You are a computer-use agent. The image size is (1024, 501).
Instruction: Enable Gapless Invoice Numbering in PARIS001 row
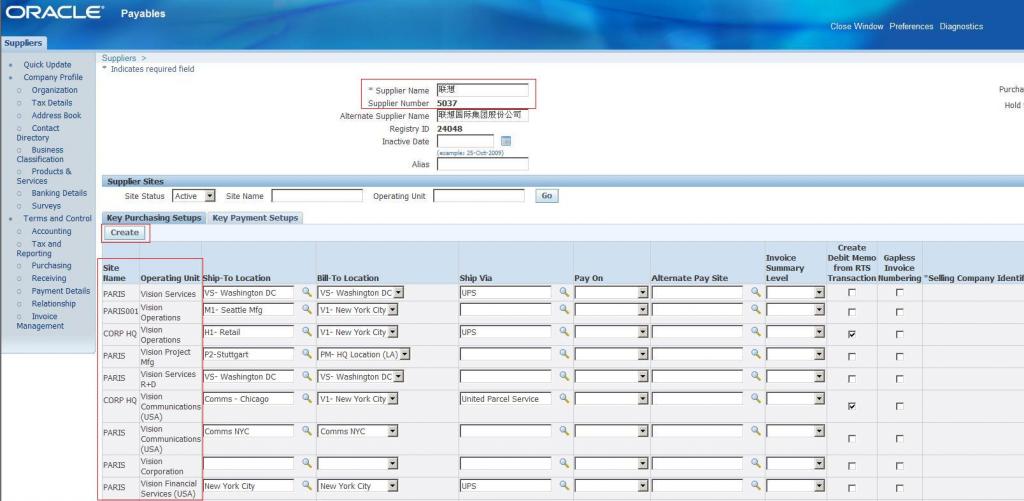pyautogui.click(x=900, y=312)
